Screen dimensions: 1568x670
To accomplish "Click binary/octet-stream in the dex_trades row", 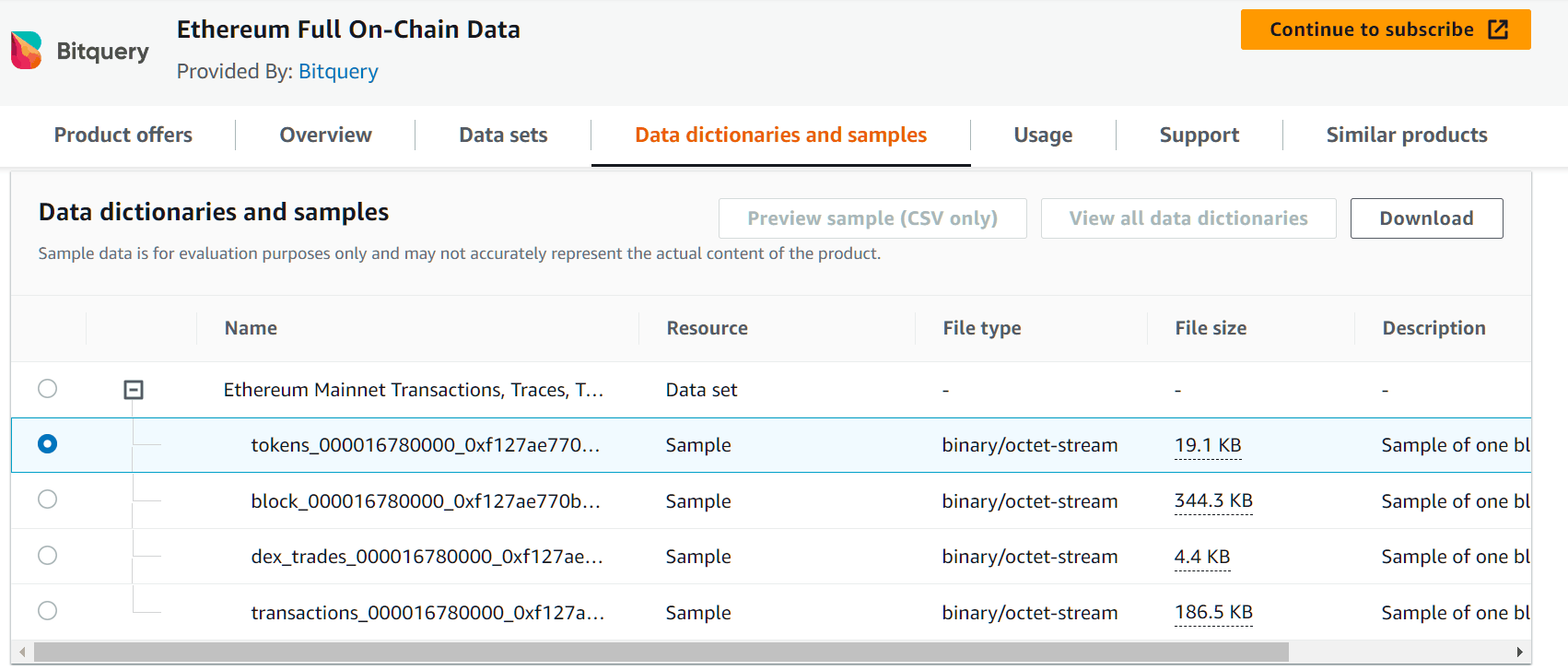I will pyautogui.click(x=1030, y=557).
